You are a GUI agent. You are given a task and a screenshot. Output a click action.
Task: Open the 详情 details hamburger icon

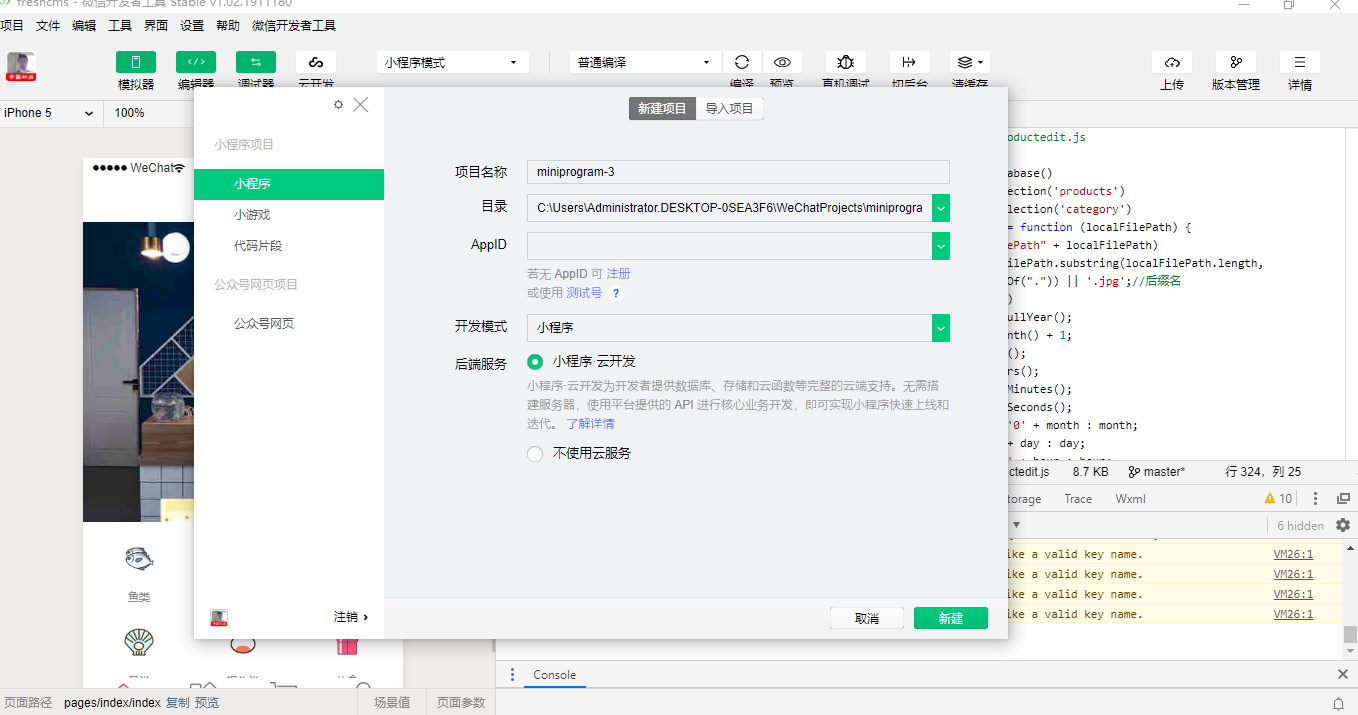[1300, 62]
